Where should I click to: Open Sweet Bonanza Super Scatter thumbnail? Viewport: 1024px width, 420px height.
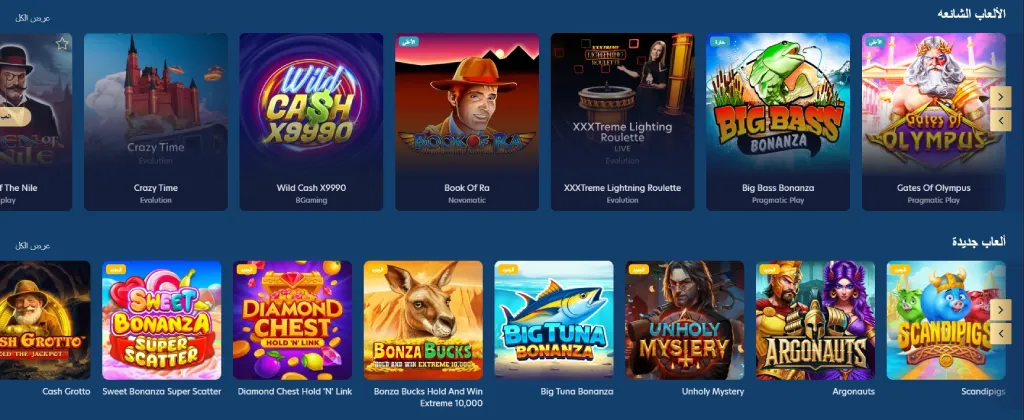(x=162, y=320)
